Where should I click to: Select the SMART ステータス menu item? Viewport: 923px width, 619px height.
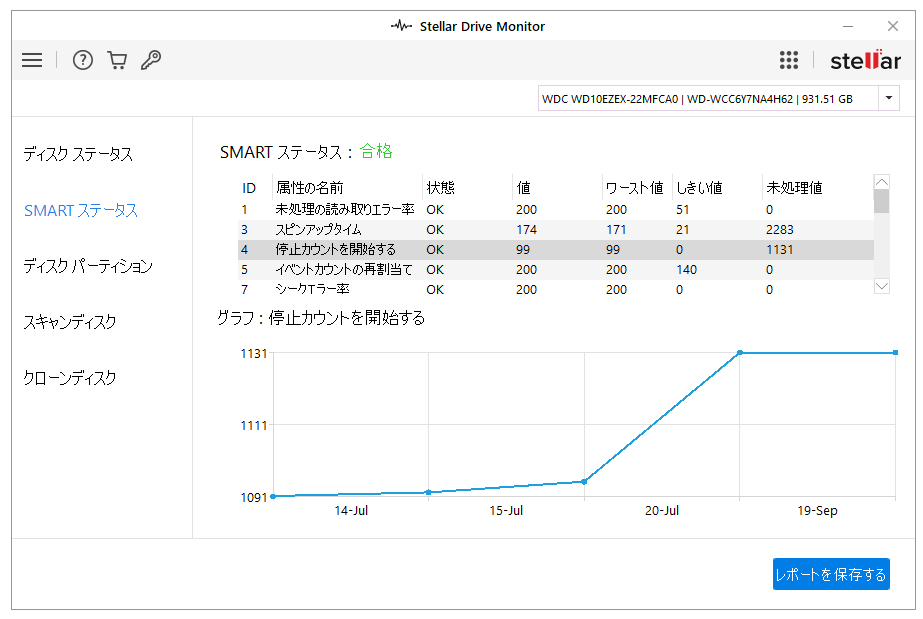coord(81,210)
